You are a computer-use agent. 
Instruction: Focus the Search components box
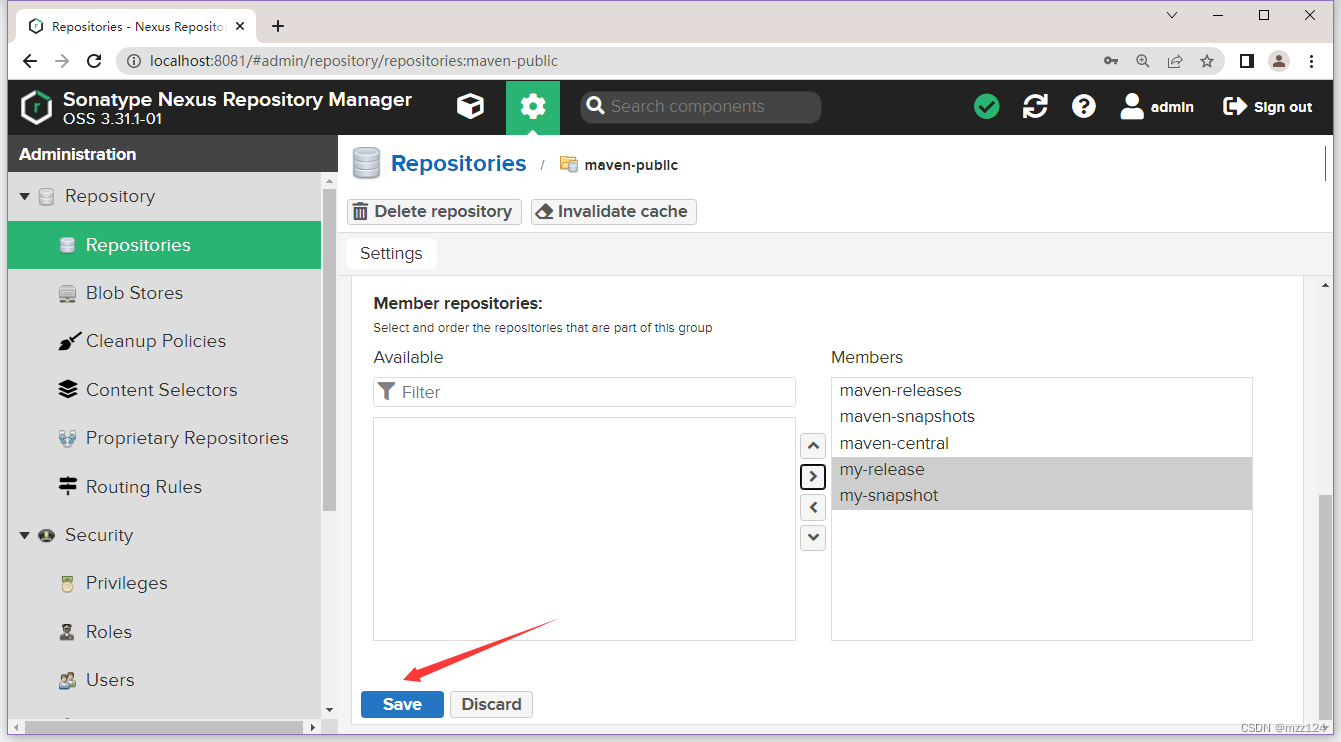pos(701,107)
